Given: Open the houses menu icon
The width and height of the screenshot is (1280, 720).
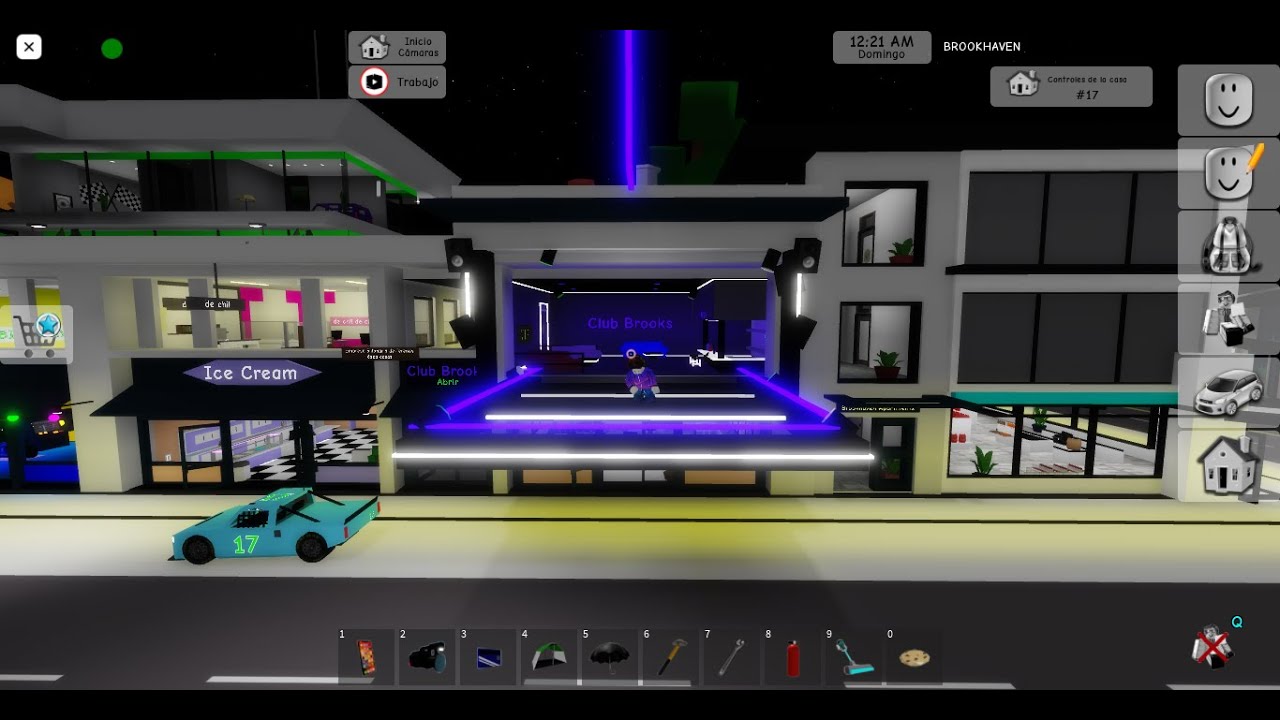Looking at the screenshot, I should [1228, 466].
